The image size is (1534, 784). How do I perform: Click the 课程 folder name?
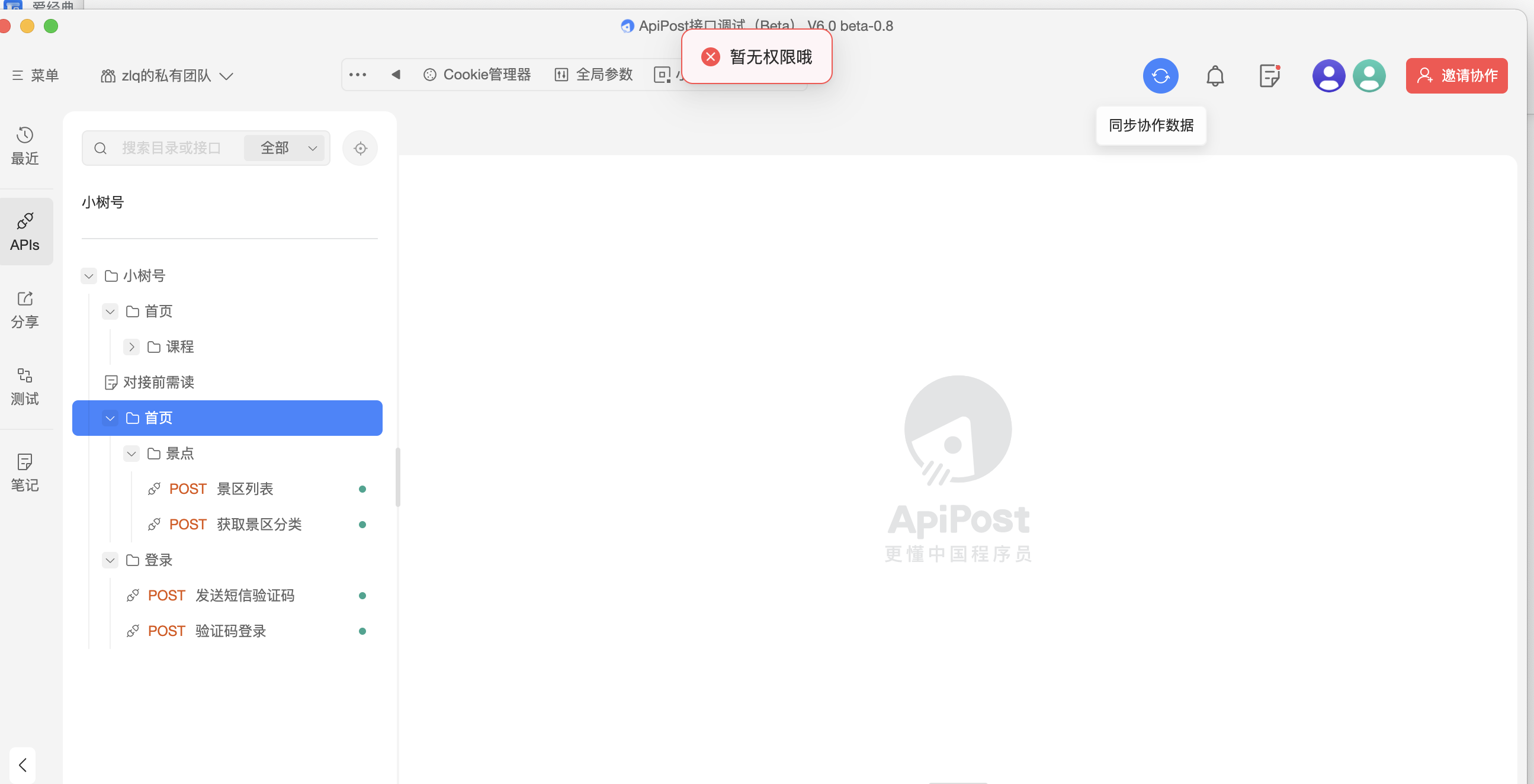pyautogui.click(x=180, y=346)
